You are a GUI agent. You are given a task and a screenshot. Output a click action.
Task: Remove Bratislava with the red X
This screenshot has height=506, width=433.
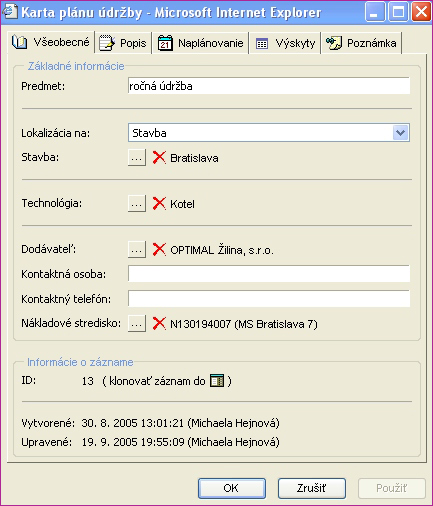tap(159, 157)
